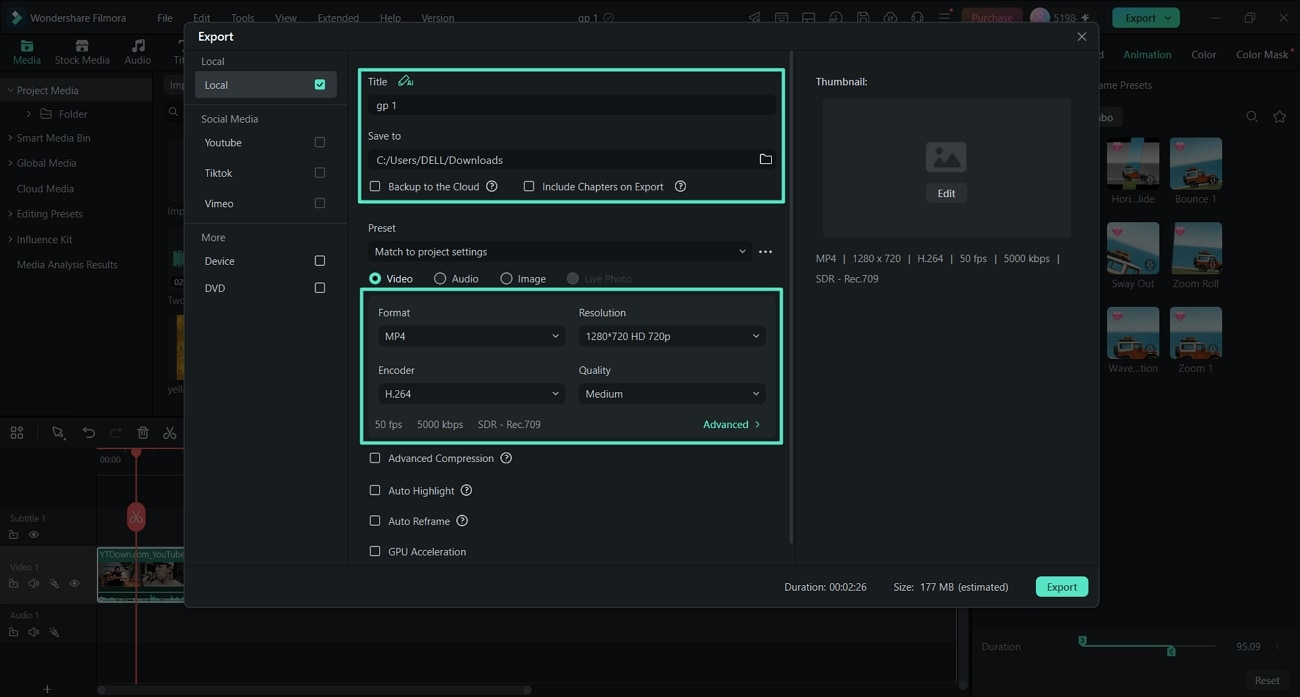Click the save project icon in top bar
Viewport: 1300px width, 697px height.
click(862, 18)
